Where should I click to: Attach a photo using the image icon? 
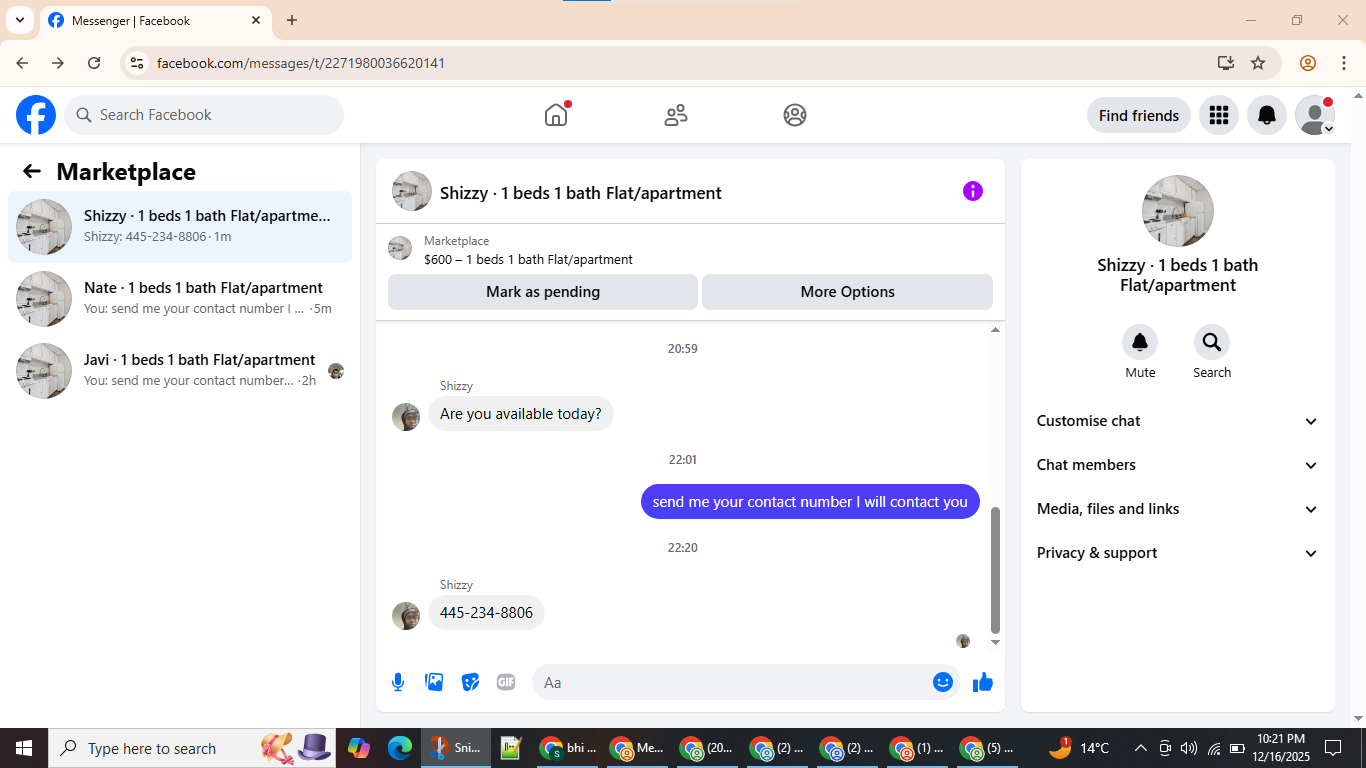tap(434, 682)
